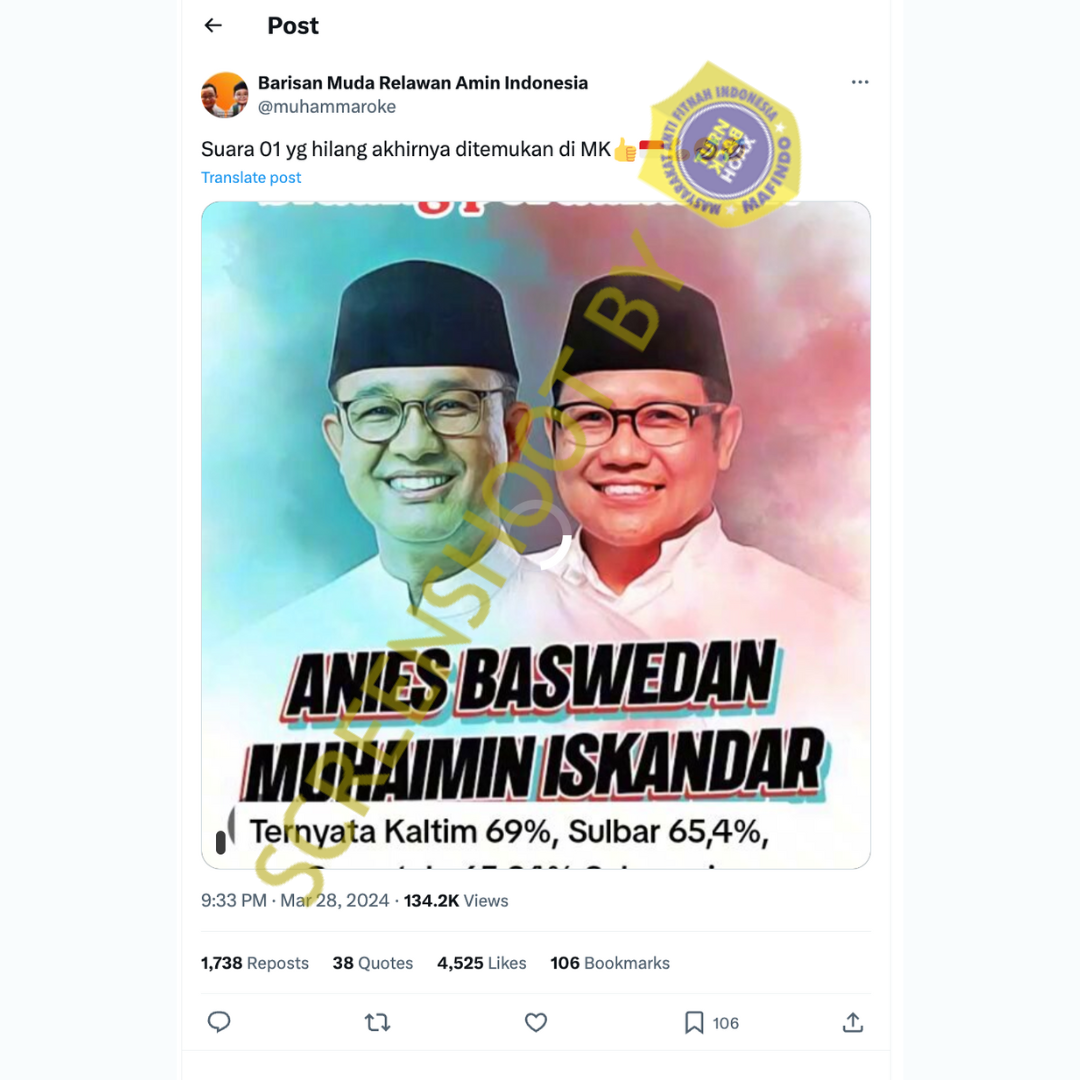Share the post using the upload icon
The height and width of the screenshot is (1080, 1080).
tap(853, 1022)
